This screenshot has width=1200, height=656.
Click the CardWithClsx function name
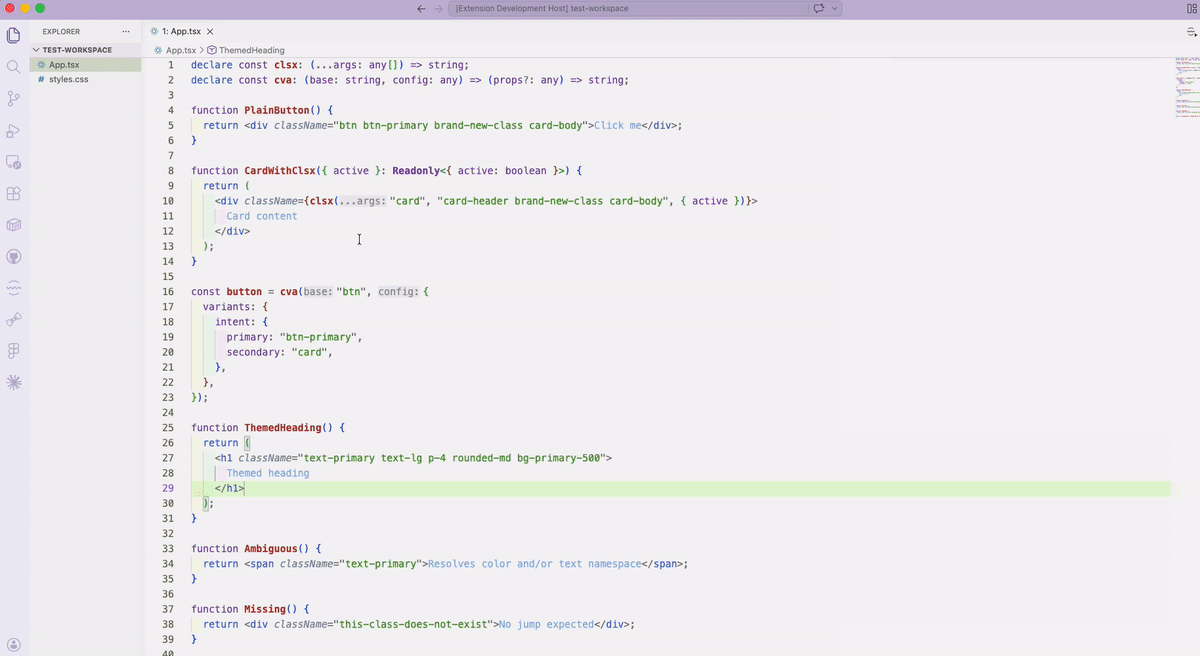(280, 170)
